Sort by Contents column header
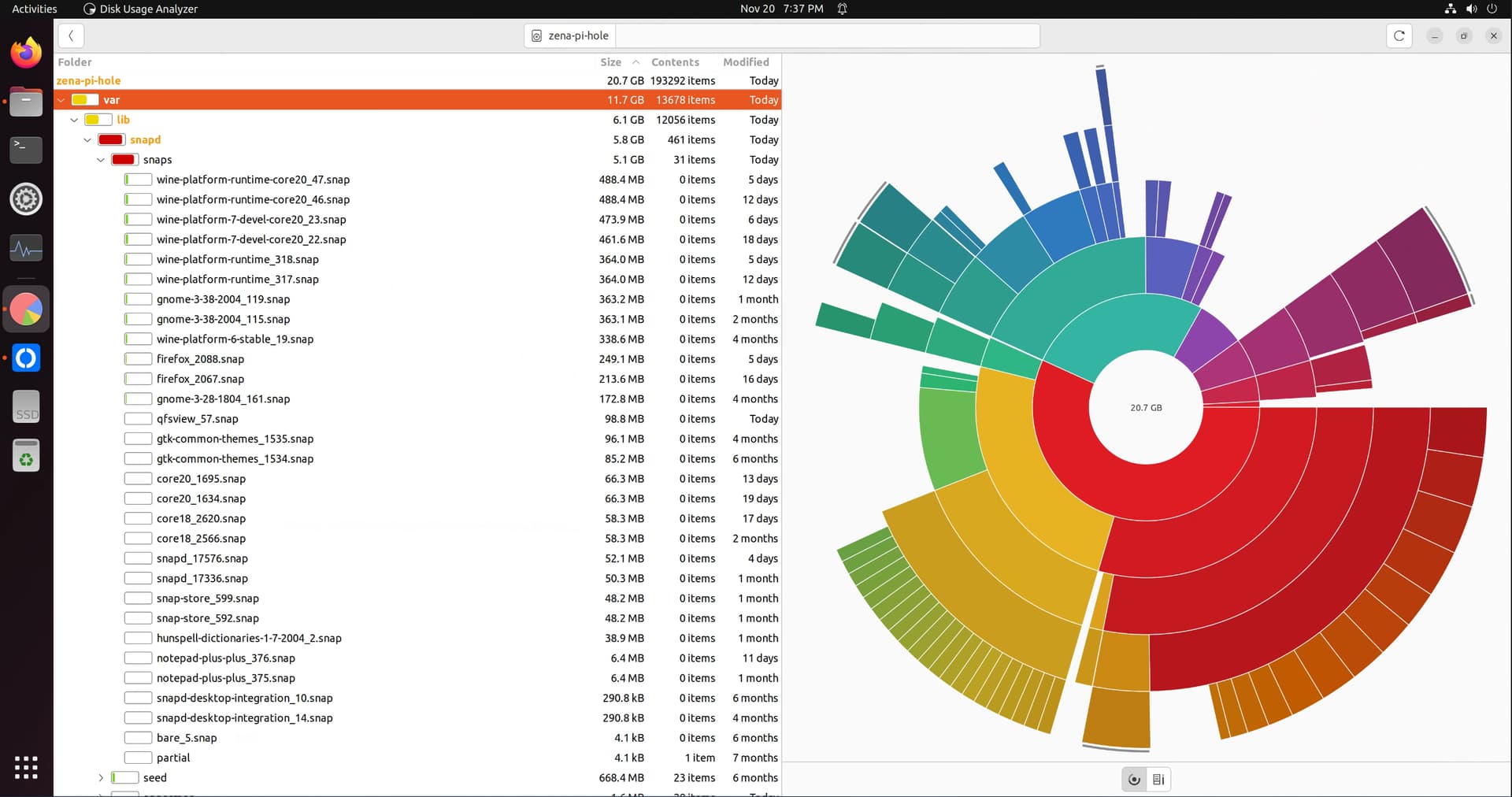Viewport: 1512px width, 797px height. coord(675,62)
